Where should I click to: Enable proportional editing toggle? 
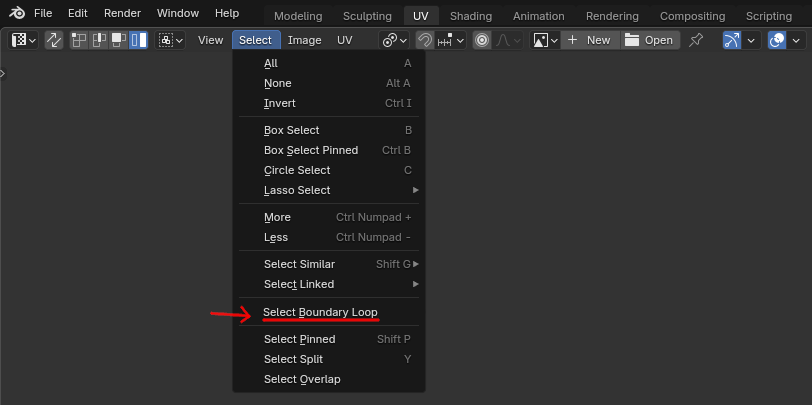click(482, 40)
